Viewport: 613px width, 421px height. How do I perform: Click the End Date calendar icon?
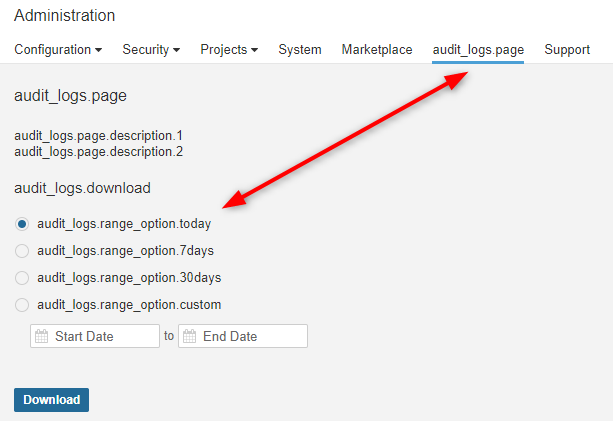click(x=189, y=337)
